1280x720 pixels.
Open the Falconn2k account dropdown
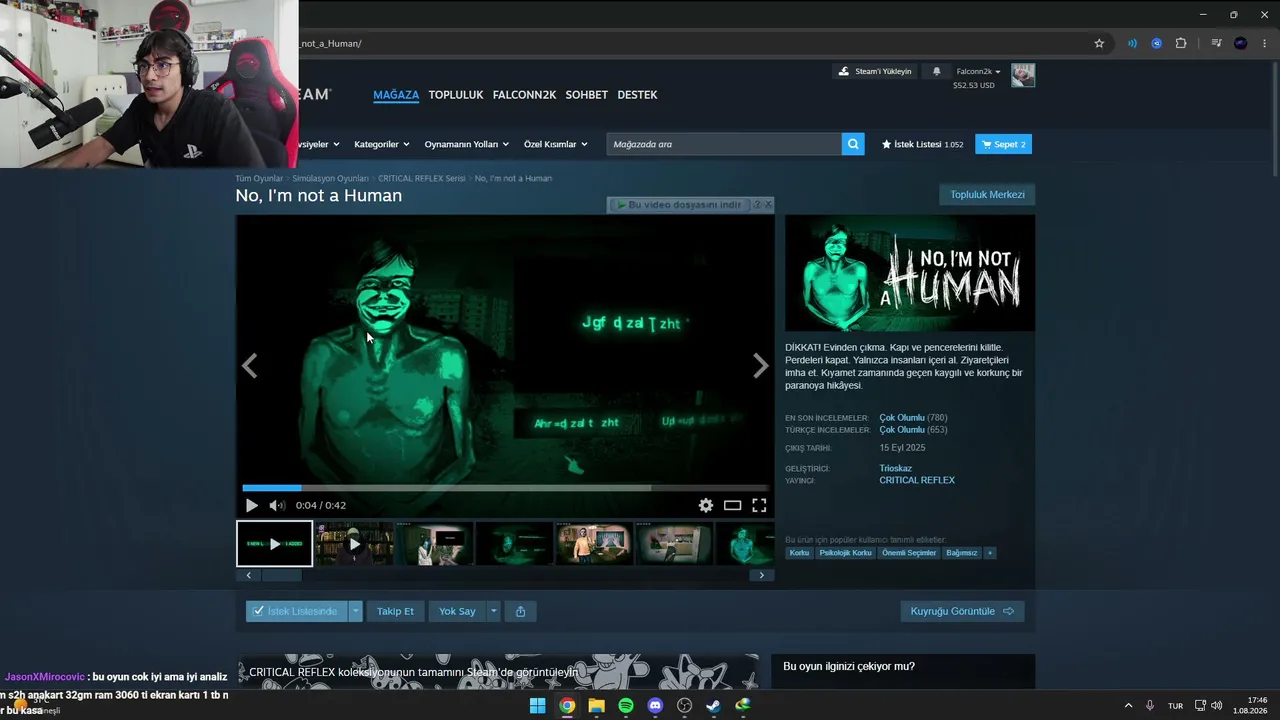pos(978,71)
